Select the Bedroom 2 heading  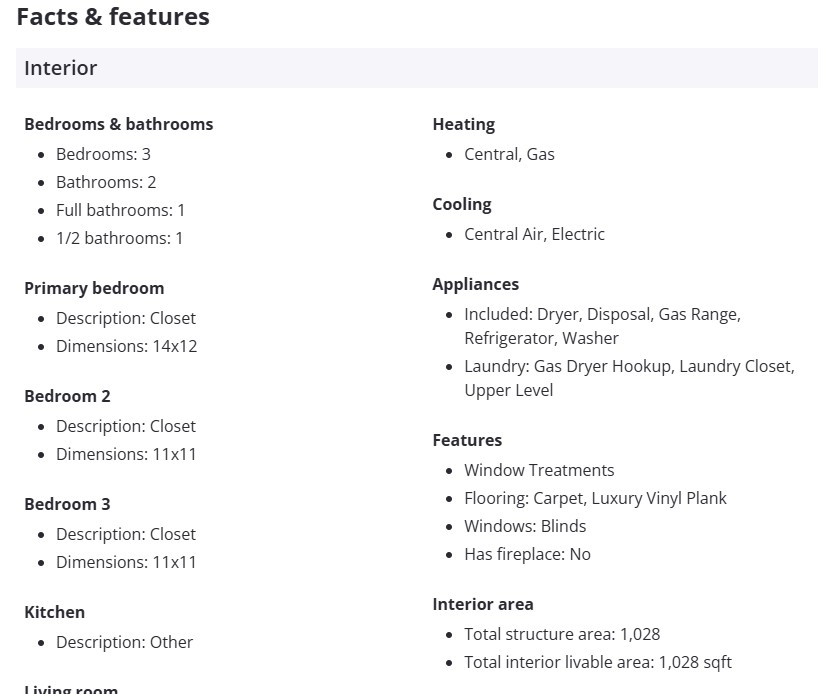pos(67,396)
